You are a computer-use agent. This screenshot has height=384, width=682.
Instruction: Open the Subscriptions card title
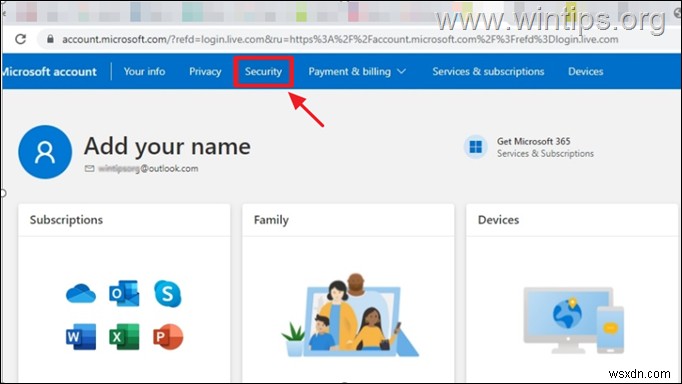[66, 220]
